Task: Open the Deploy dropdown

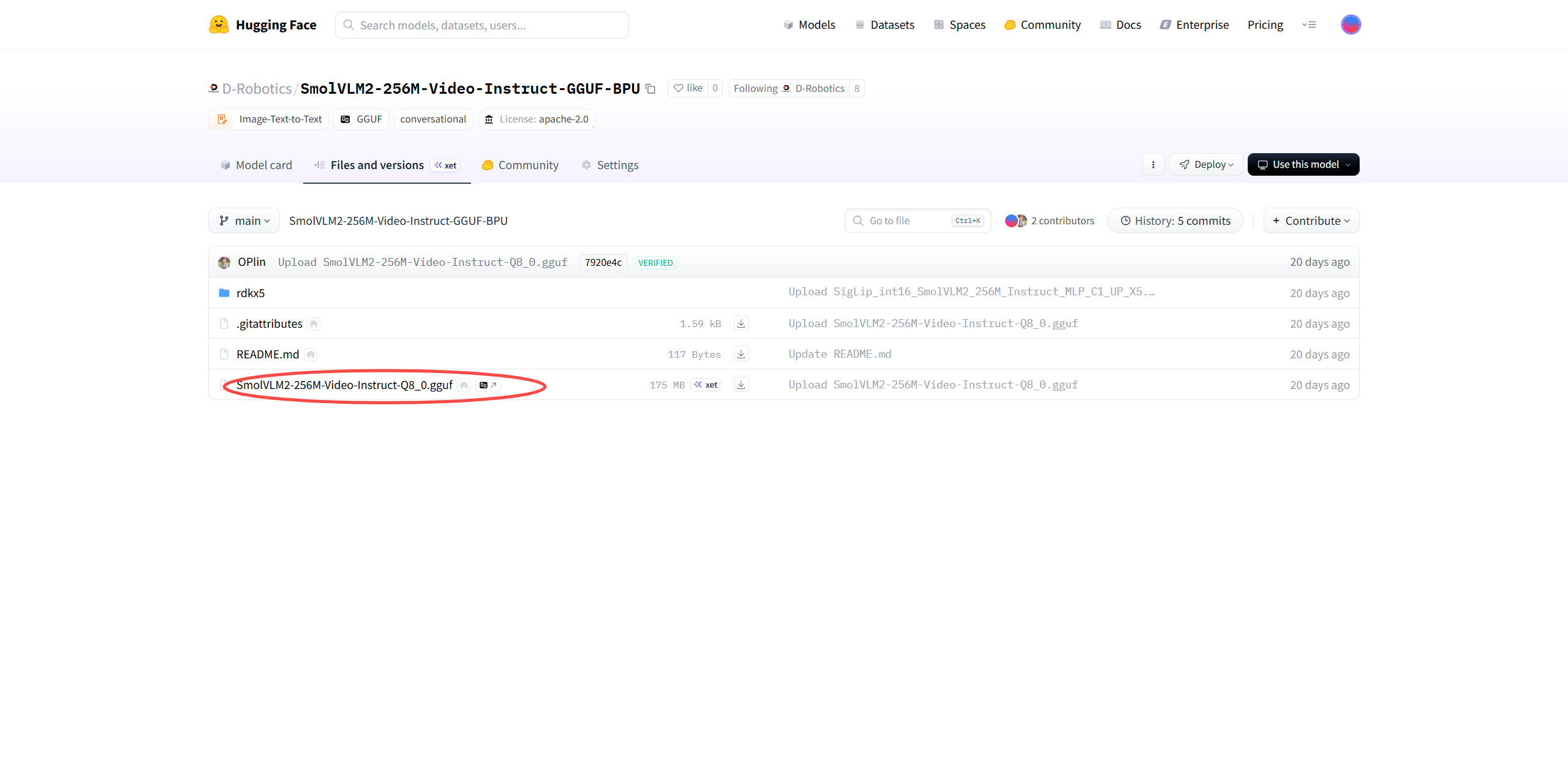Action: (x=1206, y=165)
